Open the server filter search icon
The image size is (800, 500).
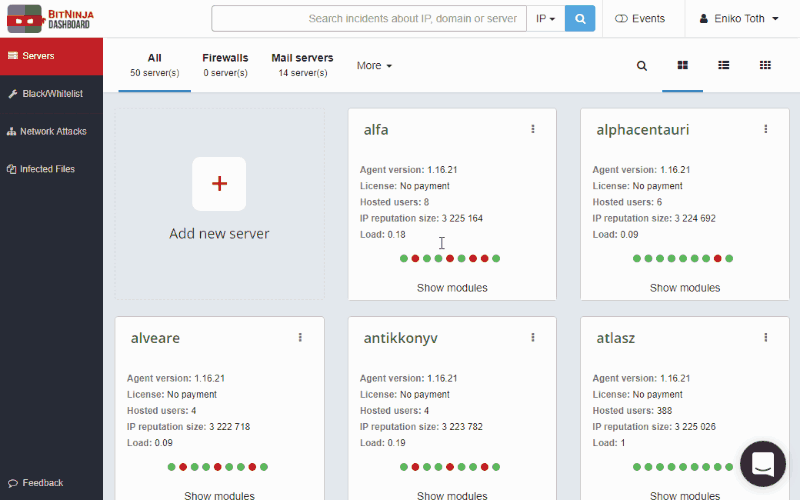click(642, 66)
